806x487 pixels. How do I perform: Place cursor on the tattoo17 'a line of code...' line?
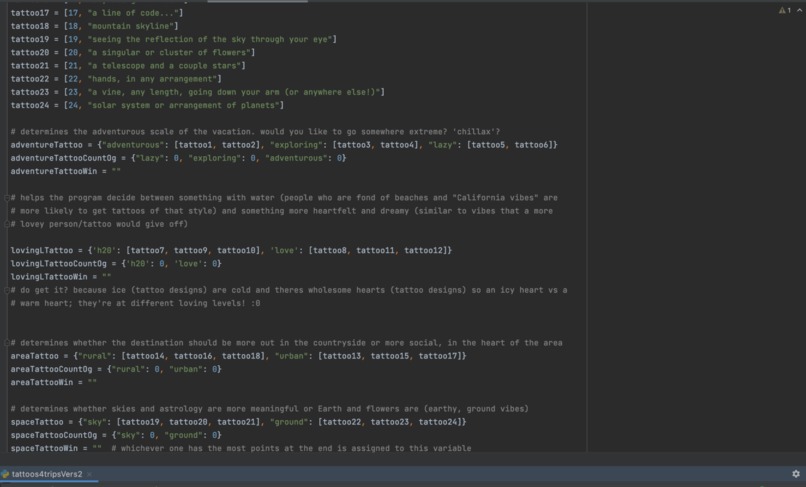pyautogui.click(x=97, y=13)
